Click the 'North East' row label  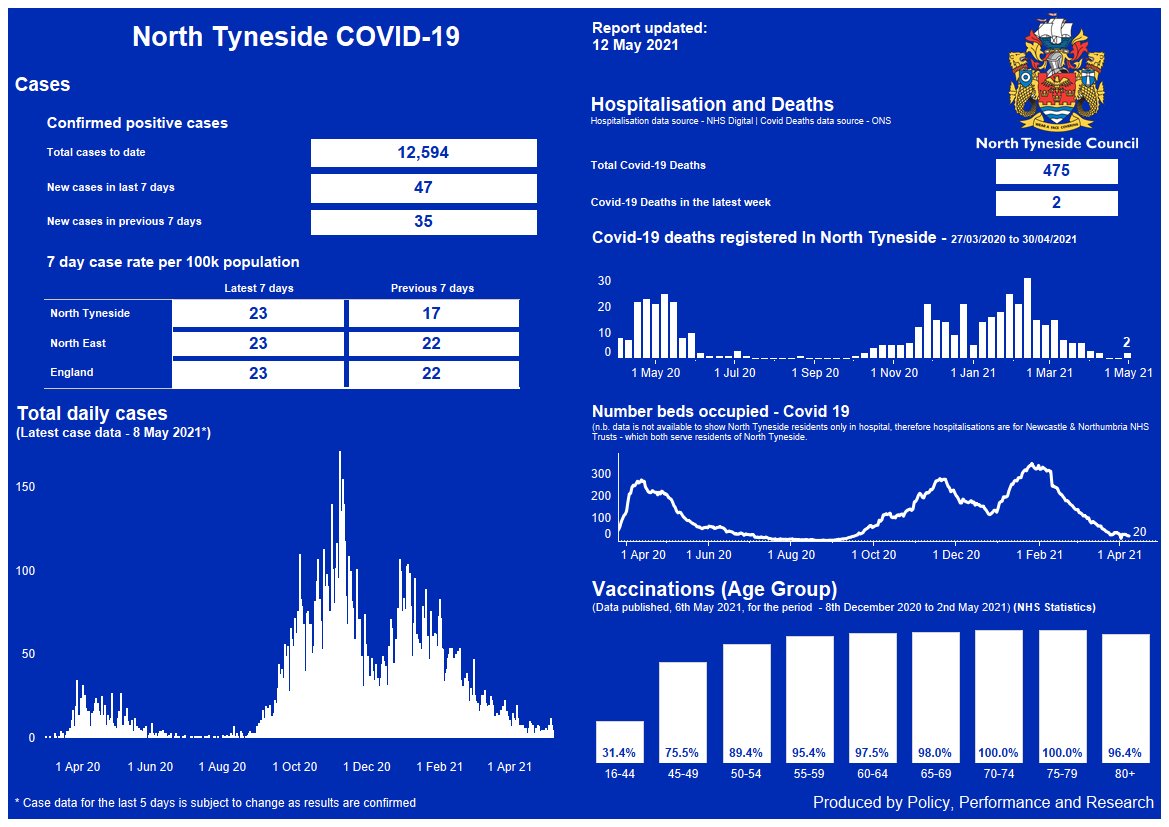click(78, 343)
